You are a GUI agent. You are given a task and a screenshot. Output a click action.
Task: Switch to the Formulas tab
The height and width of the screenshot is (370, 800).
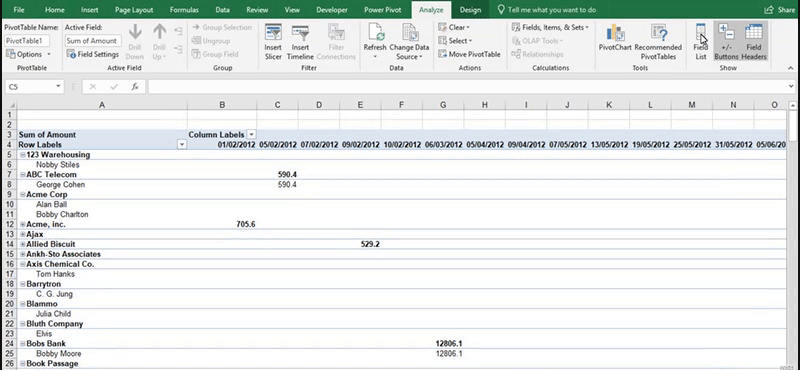coord(184,10)
